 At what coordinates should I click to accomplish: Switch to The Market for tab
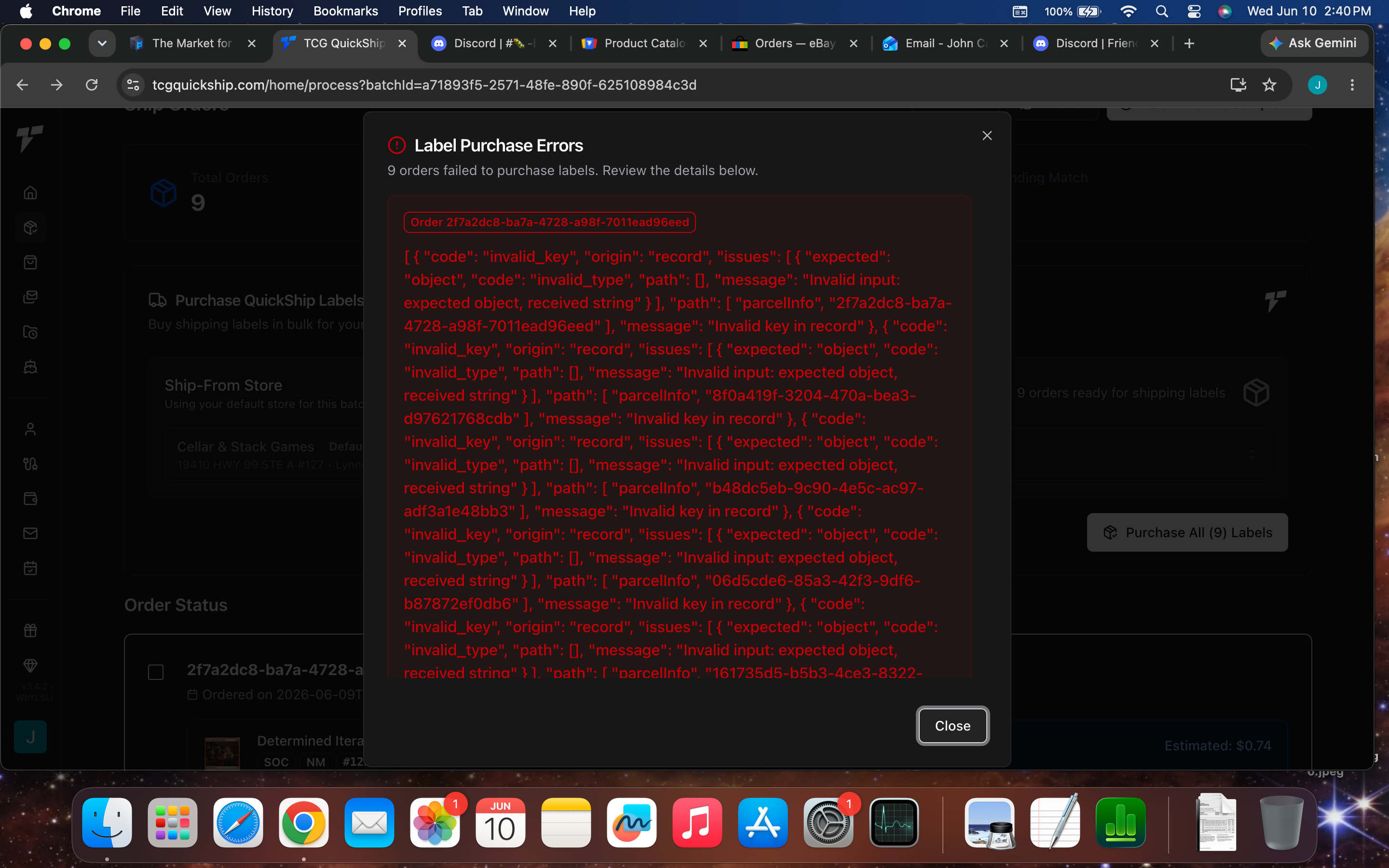[x=192, y=43]
